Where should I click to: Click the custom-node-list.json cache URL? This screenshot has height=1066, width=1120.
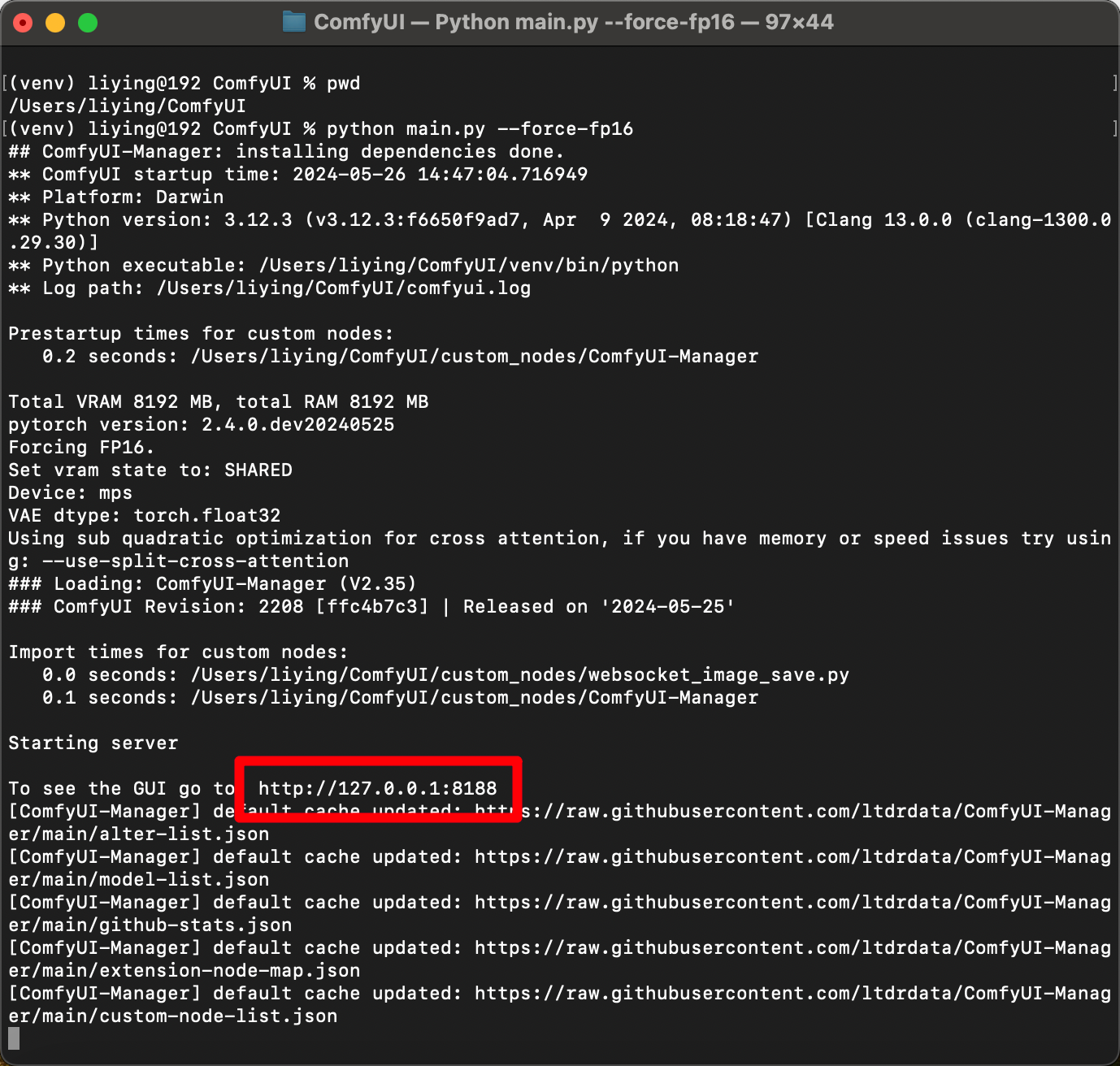[x=559, y=1004]
